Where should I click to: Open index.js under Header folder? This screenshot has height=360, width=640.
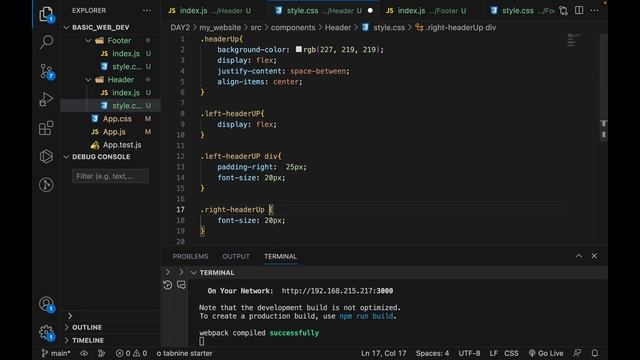(x=126, y=93)
